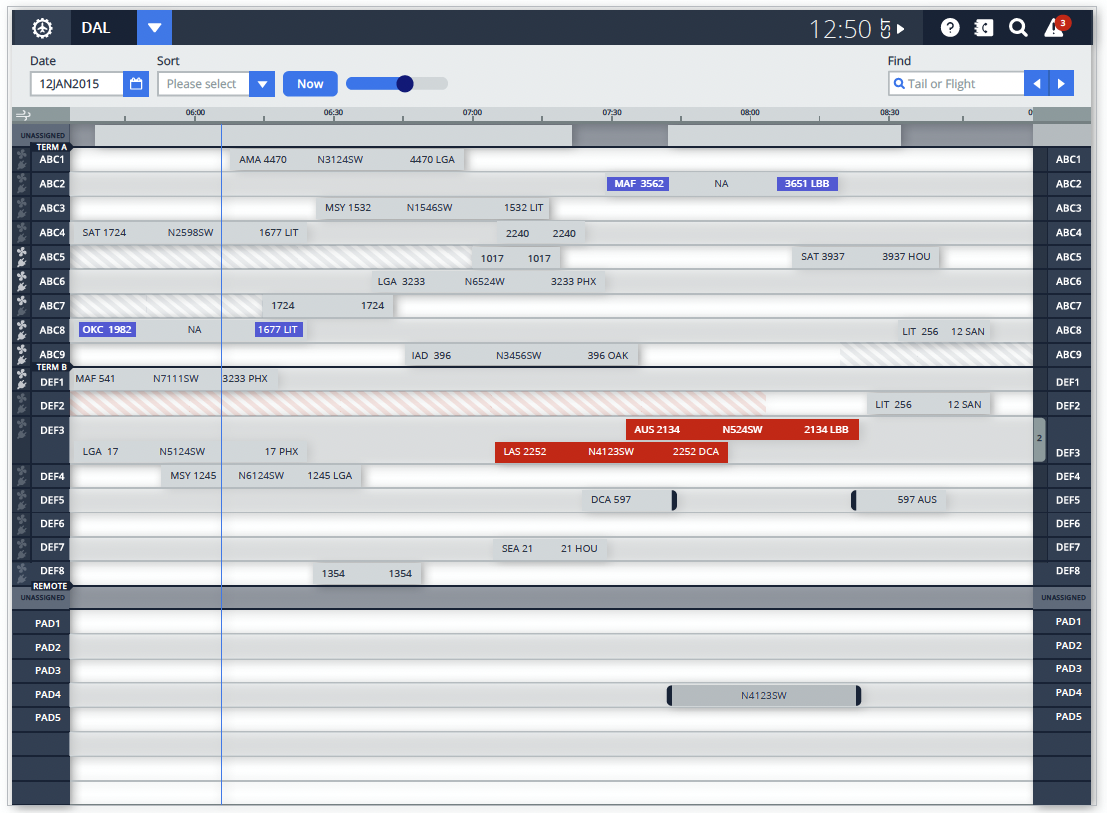Screen dimensions: 1107x813
Task: Click the red LAS 2252 flight bar
Action: click(611, 452)
